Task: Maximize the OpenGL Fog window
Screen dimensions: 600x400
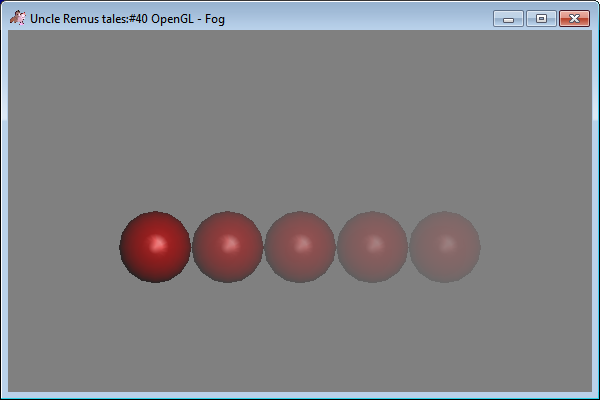Action: [x=541, y=19]
